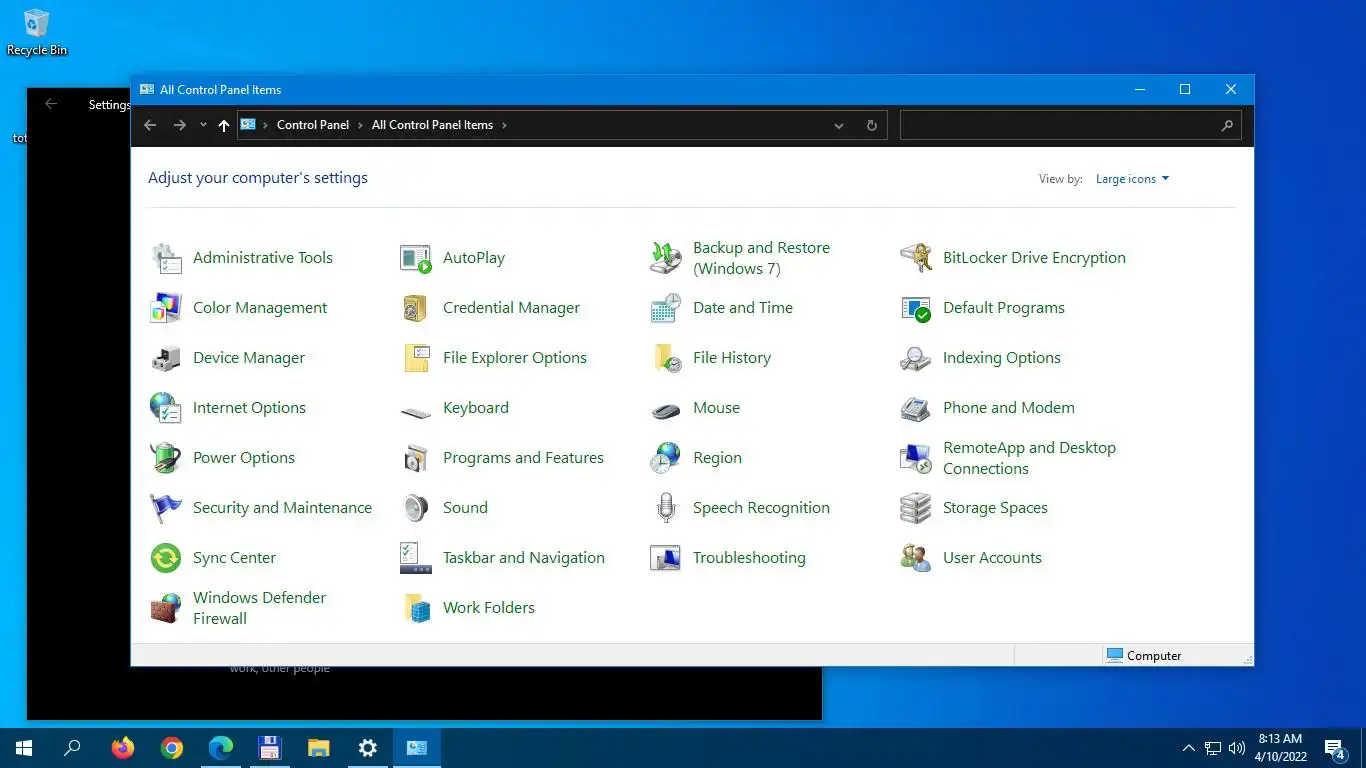Screen dimensions: 1366x768
Task: Open the File Explorer Options icon
Action: (x=416, y=358)
